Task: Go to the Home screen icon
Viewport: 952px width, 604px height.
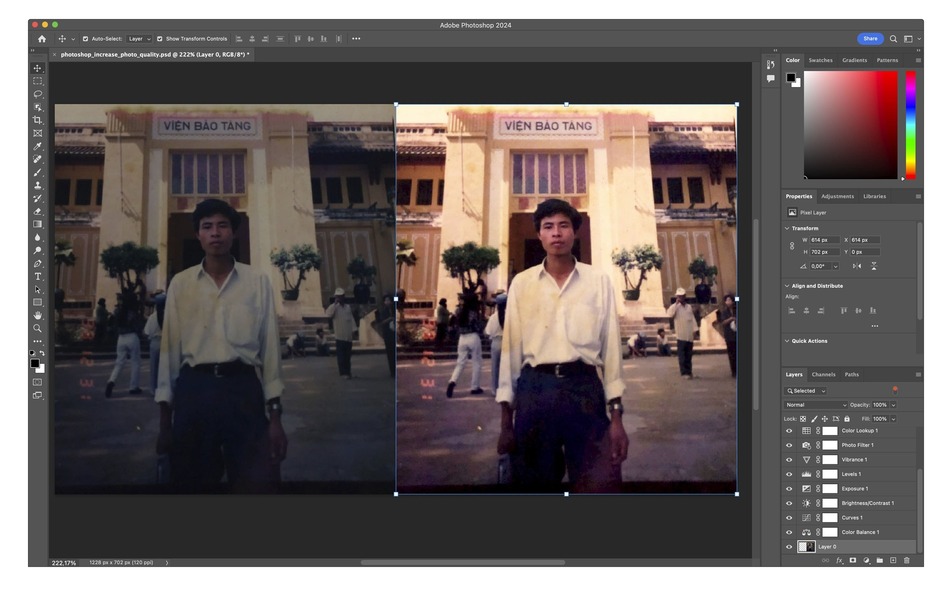Action: point(42,39)
